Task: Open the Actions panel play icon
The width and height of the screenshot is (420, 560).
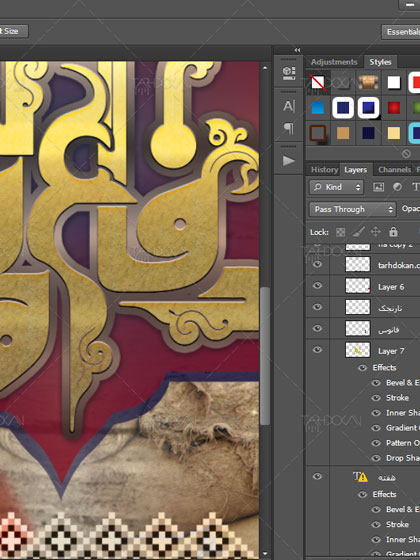Action: 289,161
